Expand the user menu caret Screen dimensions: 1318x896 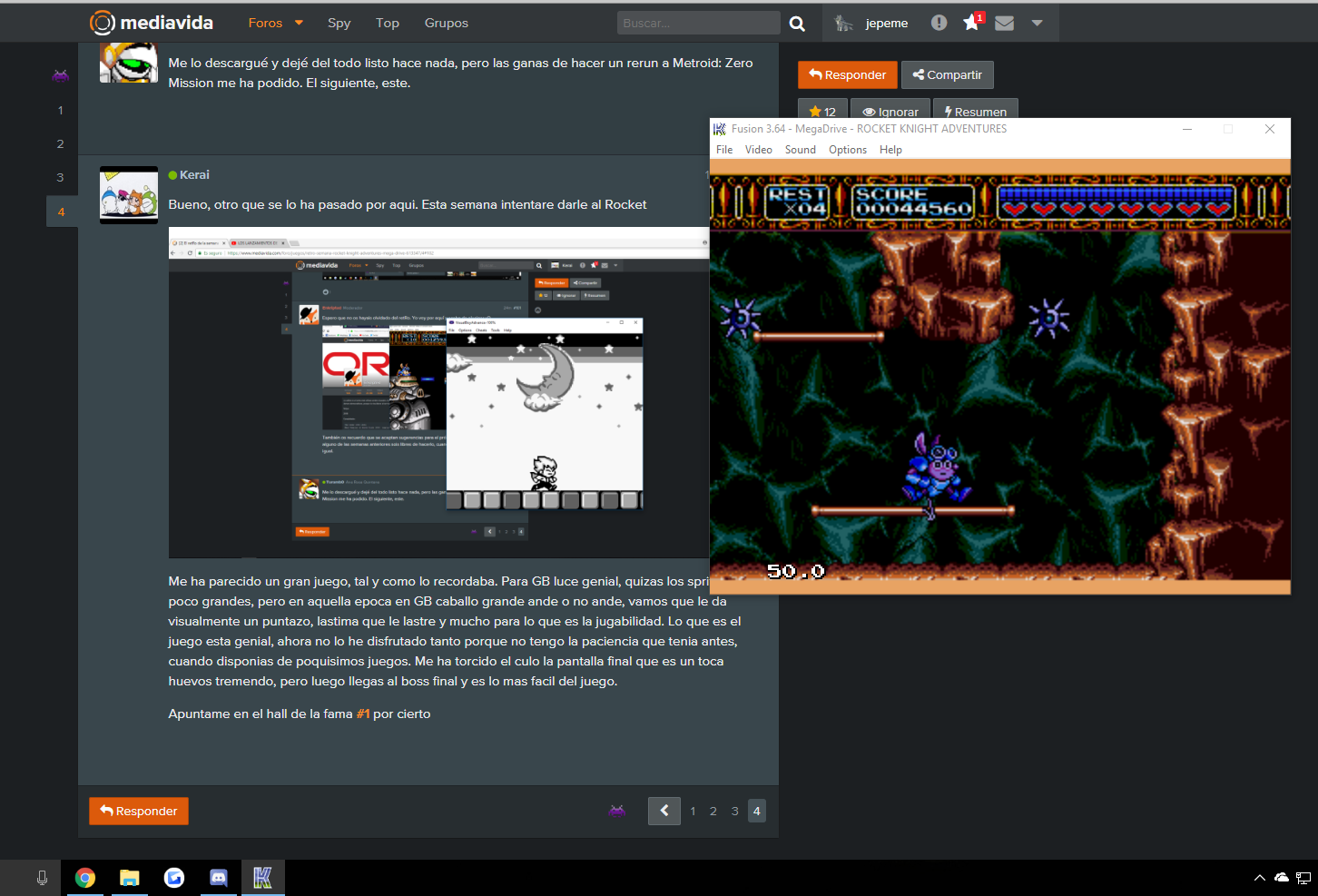1037,23
